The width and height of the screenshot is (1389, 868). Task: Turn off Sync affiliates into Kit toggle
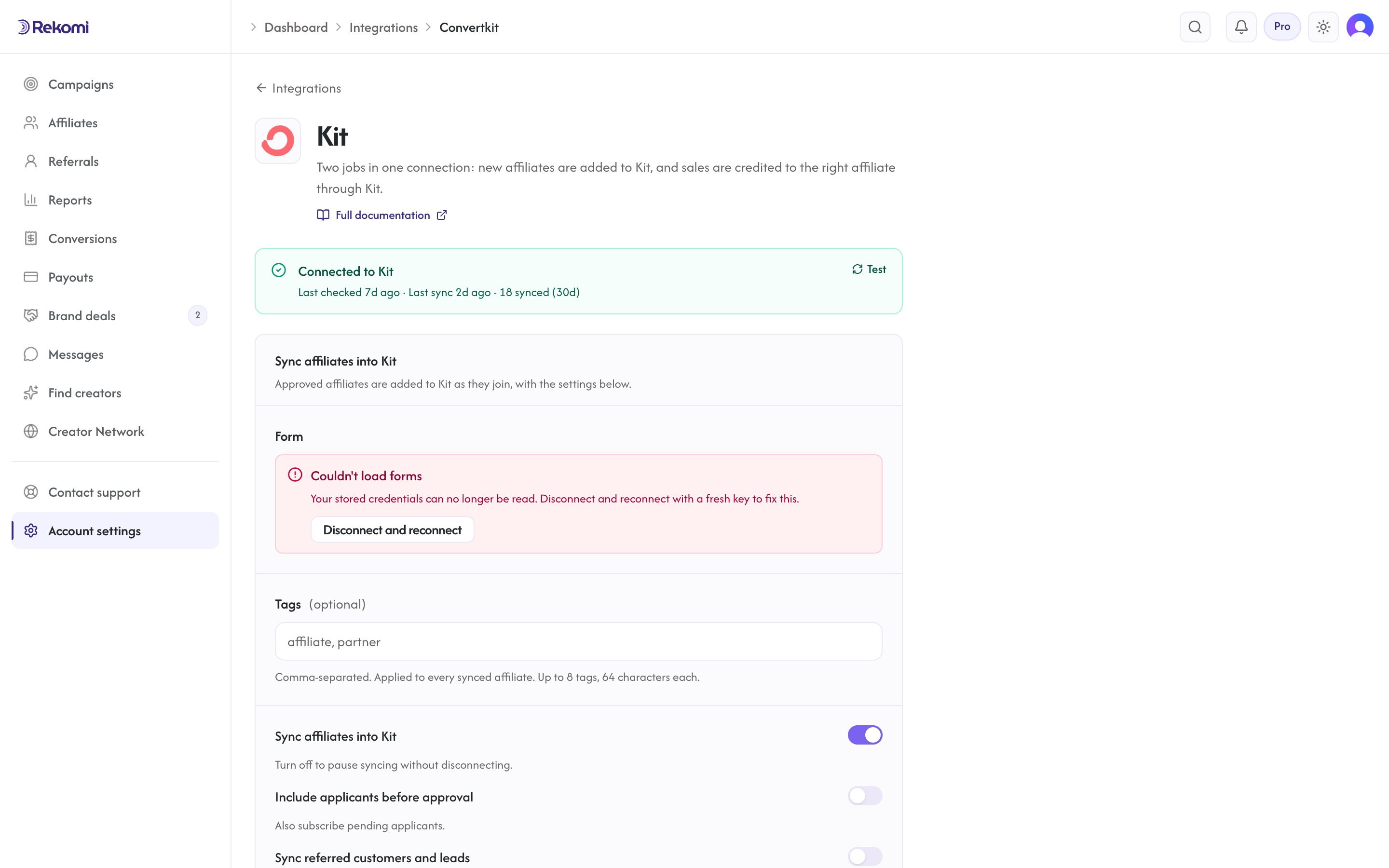click(x=864, y=735)
